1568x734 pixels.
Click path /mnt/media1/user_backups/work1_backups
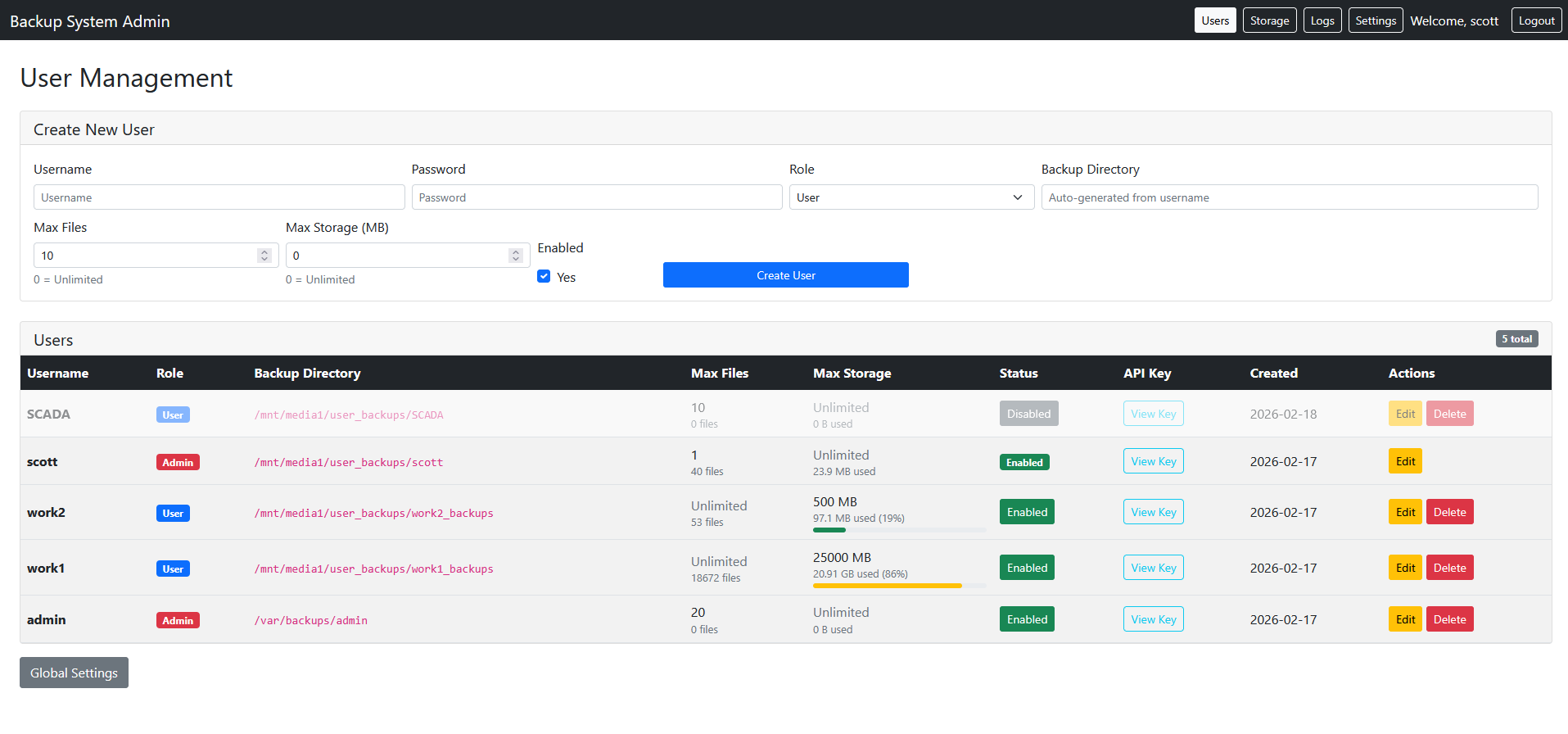[x=373, y=569]
